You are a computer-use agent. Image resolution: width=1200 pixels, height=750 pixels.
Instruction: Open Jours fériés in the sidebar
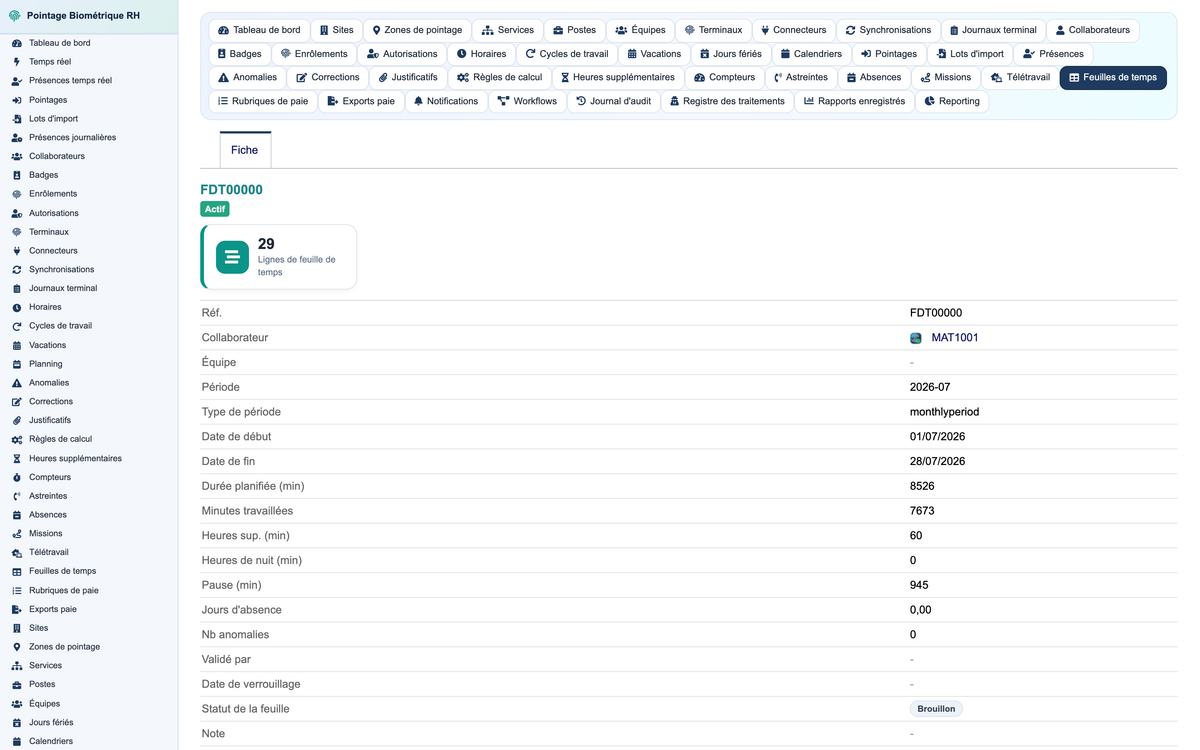point(51,723)
